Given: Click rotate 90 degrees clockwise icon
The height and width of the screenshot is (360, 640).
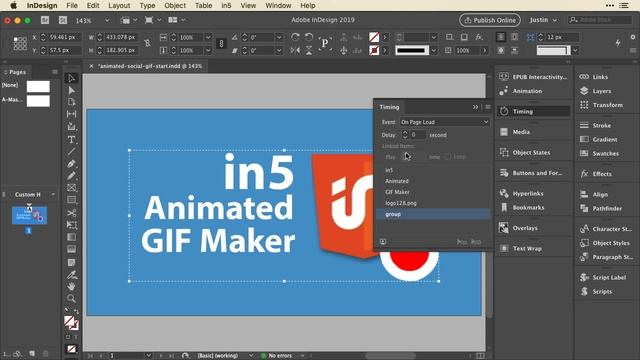Looking at the screenshot, I should coord(295,37).
